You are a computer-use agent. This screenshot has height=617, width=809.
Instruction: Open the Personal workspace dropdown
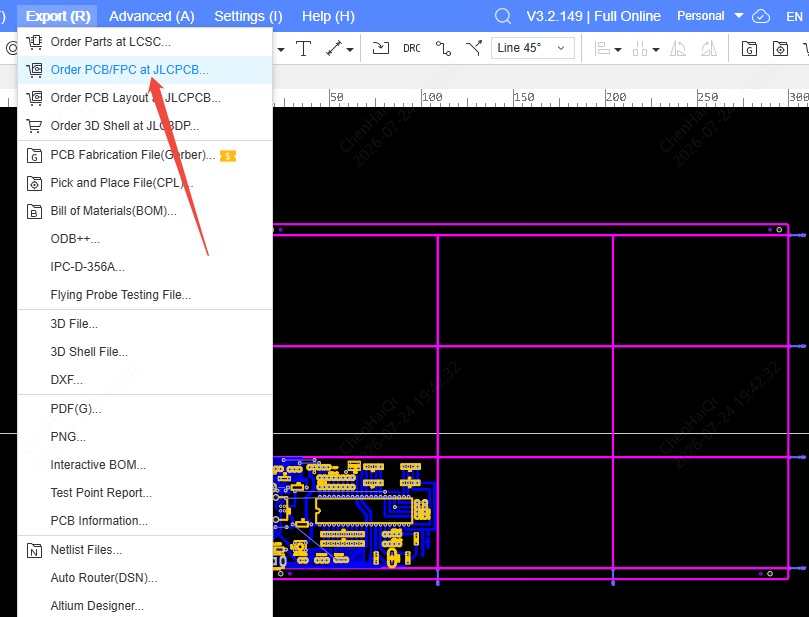click(710, 16)
